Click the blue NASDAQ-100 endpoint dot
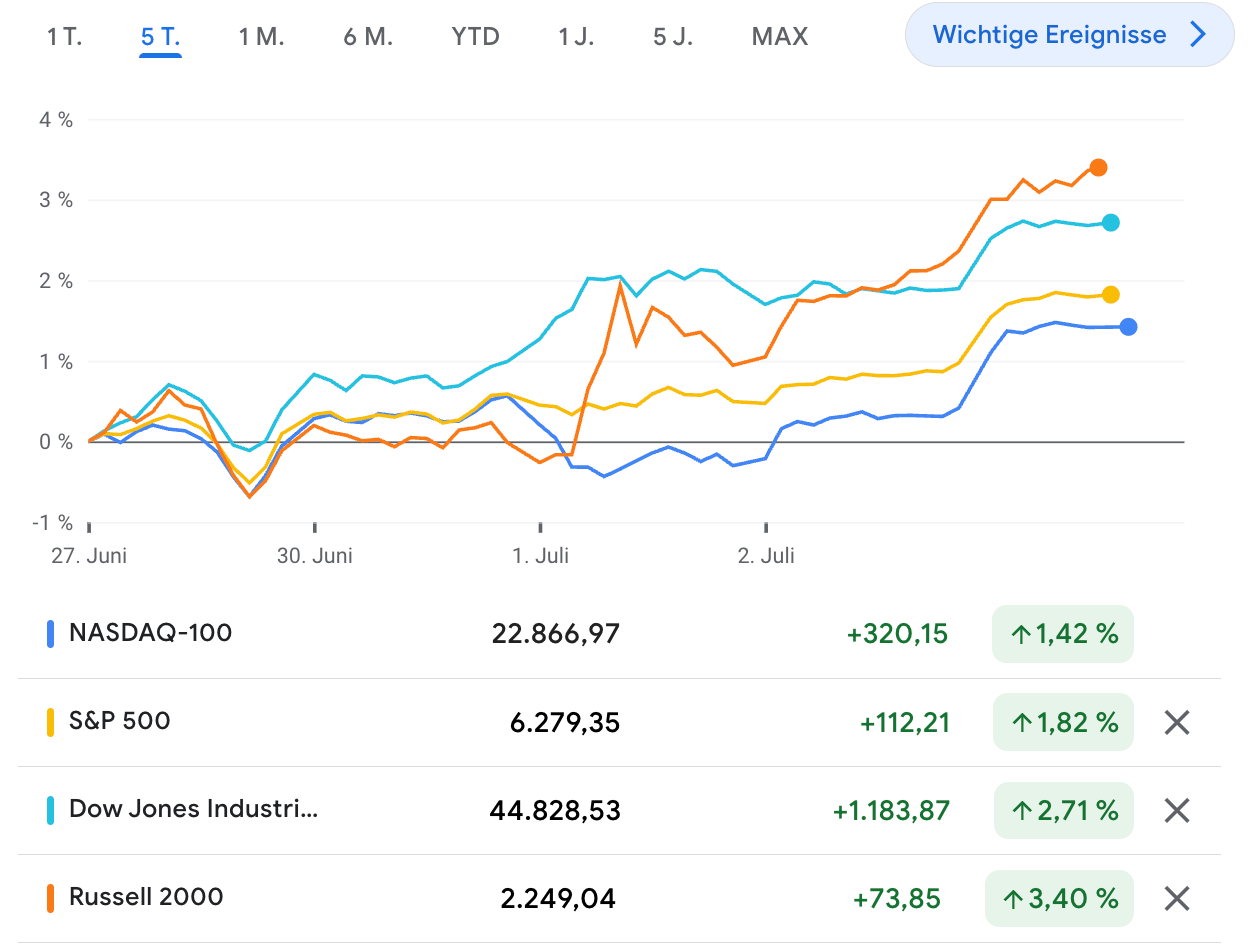Viewport: 1254px width, 952px height. (1128, 326)
